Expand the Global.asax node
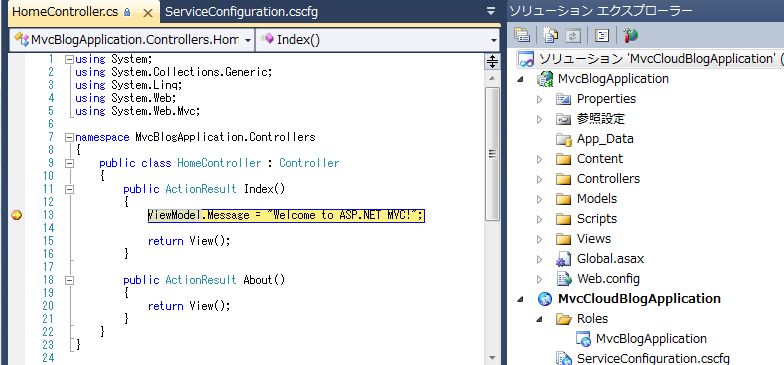The image size is (784, 365). click(x=539, y=259)
